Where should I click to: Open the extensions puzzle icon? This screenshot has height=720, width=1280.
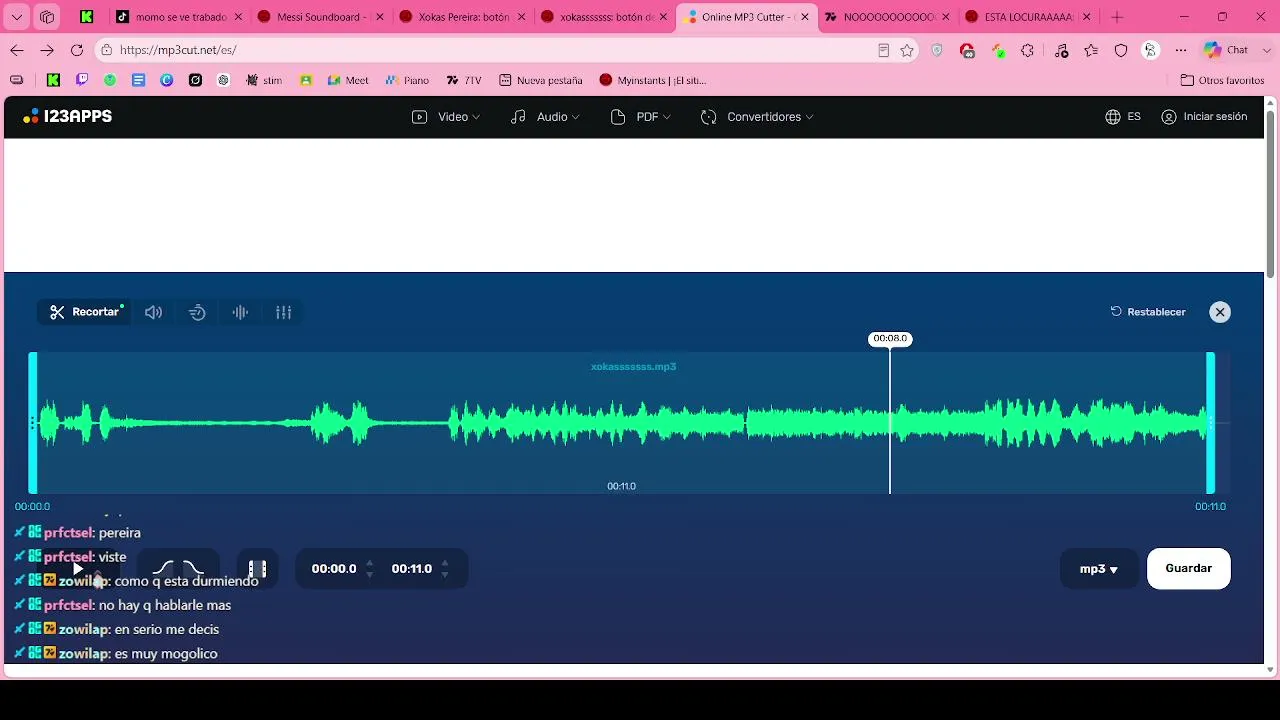1027,50
